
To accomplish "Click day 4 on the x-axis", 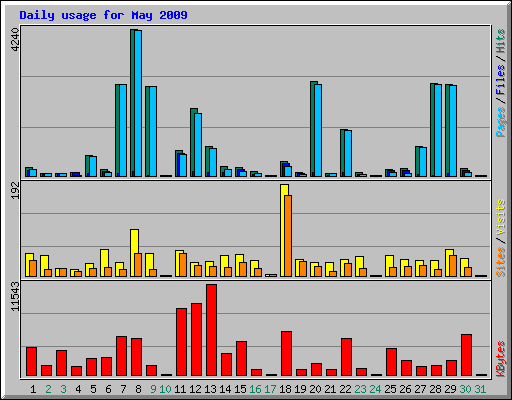I will pos(78,389).
